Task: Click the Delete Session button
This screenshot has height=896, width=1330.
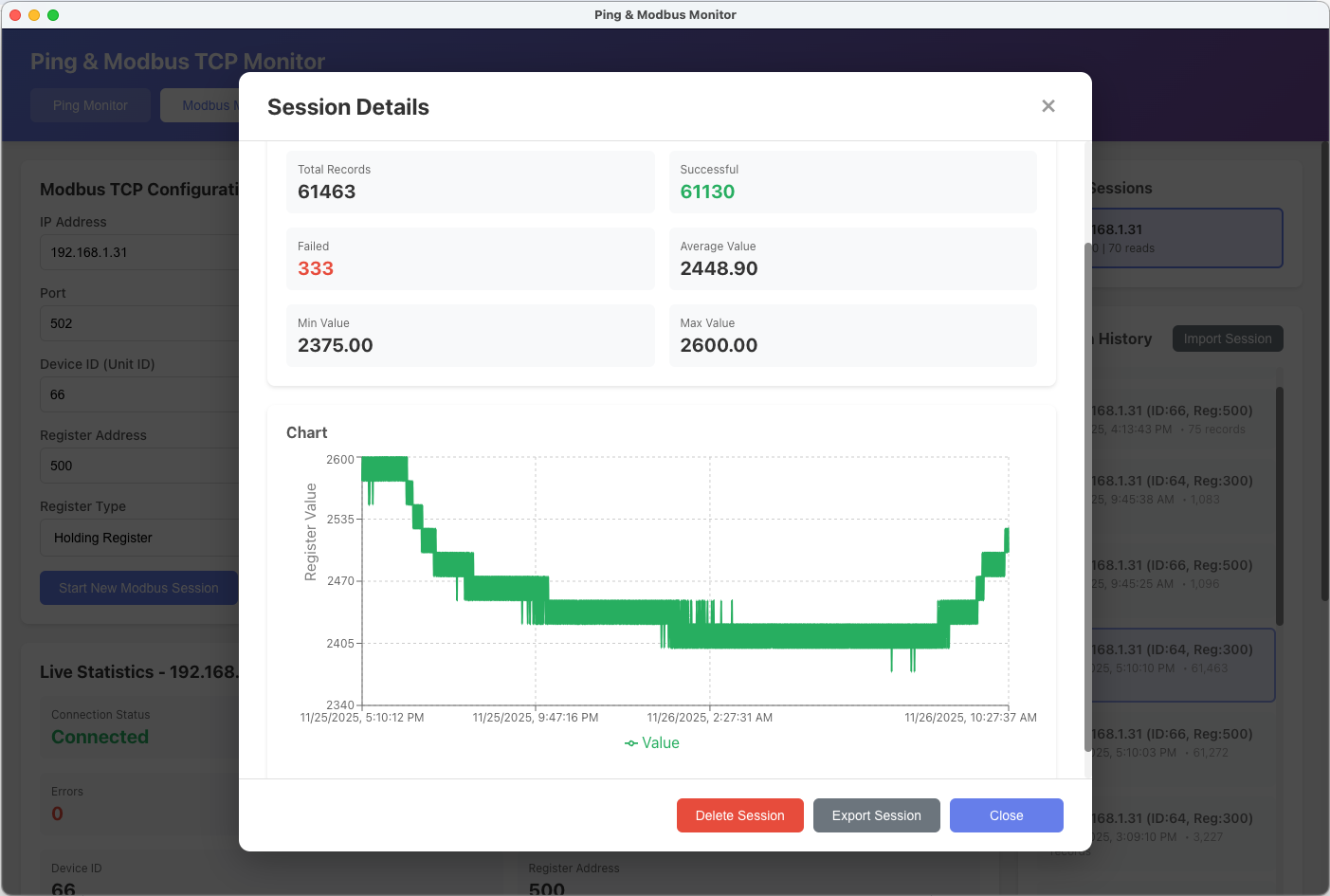Action: pos(739,815)
